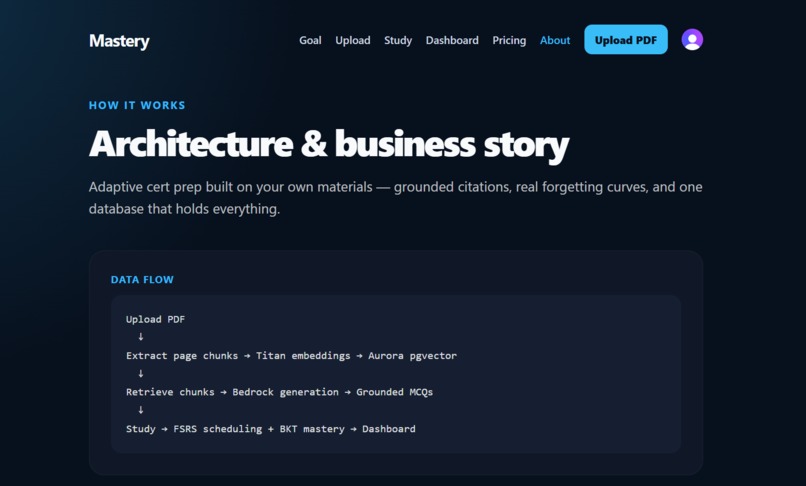806x486 pixels.
Task: Click the HOW IT WORKS label
Action: [137, 105]
